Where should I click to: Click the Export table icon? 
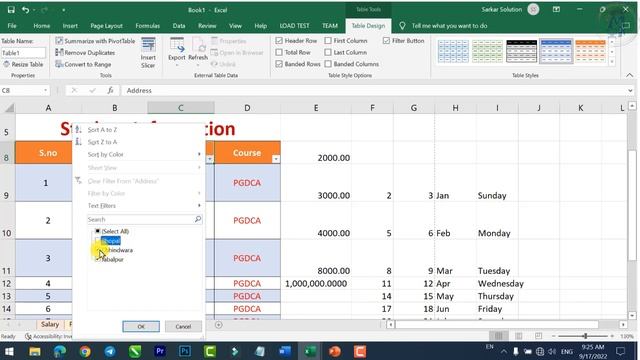pos(177,45)
